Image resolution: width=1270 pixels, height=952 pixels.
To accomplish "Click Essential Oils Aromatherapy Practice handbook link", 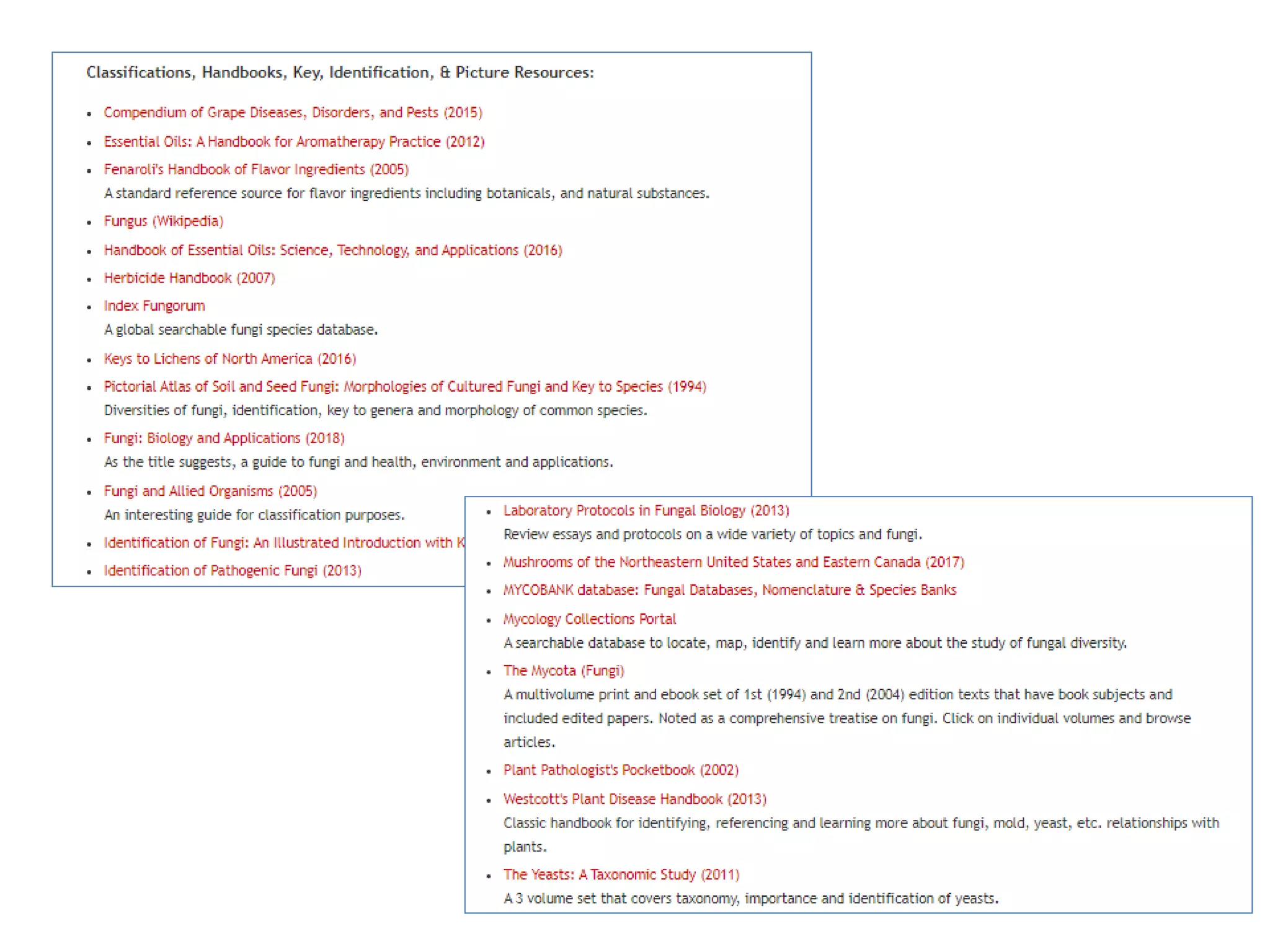I will coord(294,141).
